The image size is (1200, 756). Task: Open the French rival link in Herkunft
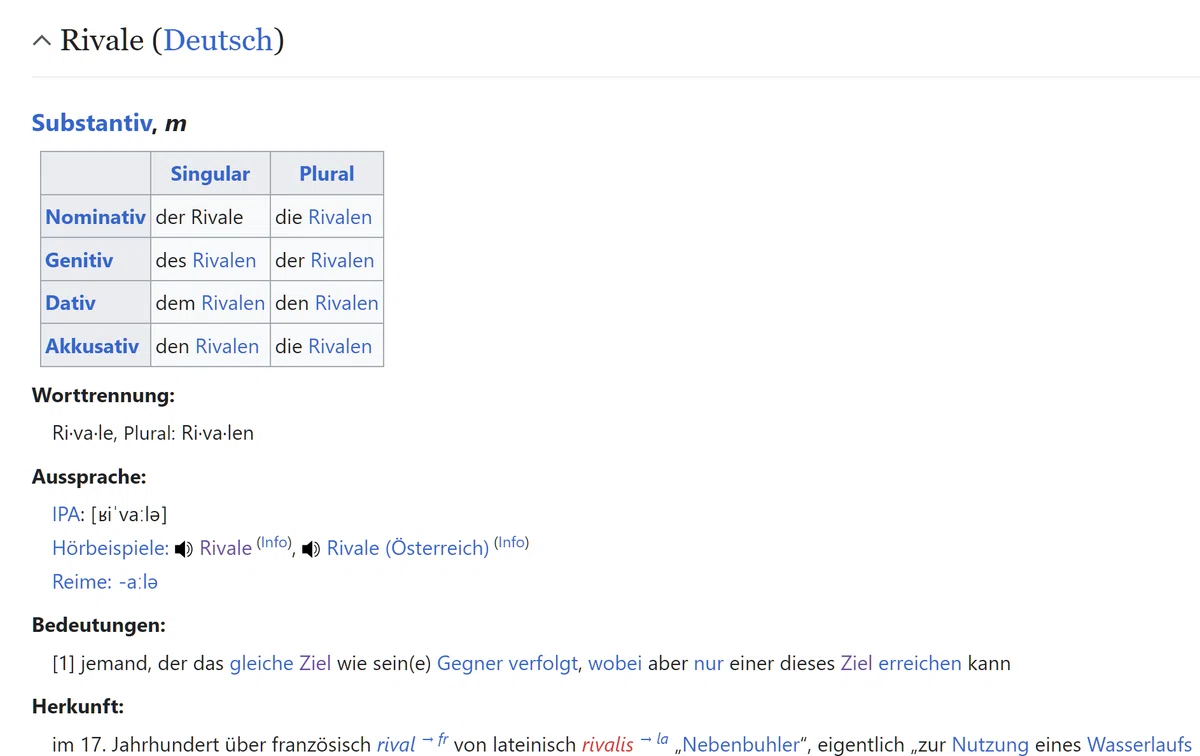coord(396,745)
